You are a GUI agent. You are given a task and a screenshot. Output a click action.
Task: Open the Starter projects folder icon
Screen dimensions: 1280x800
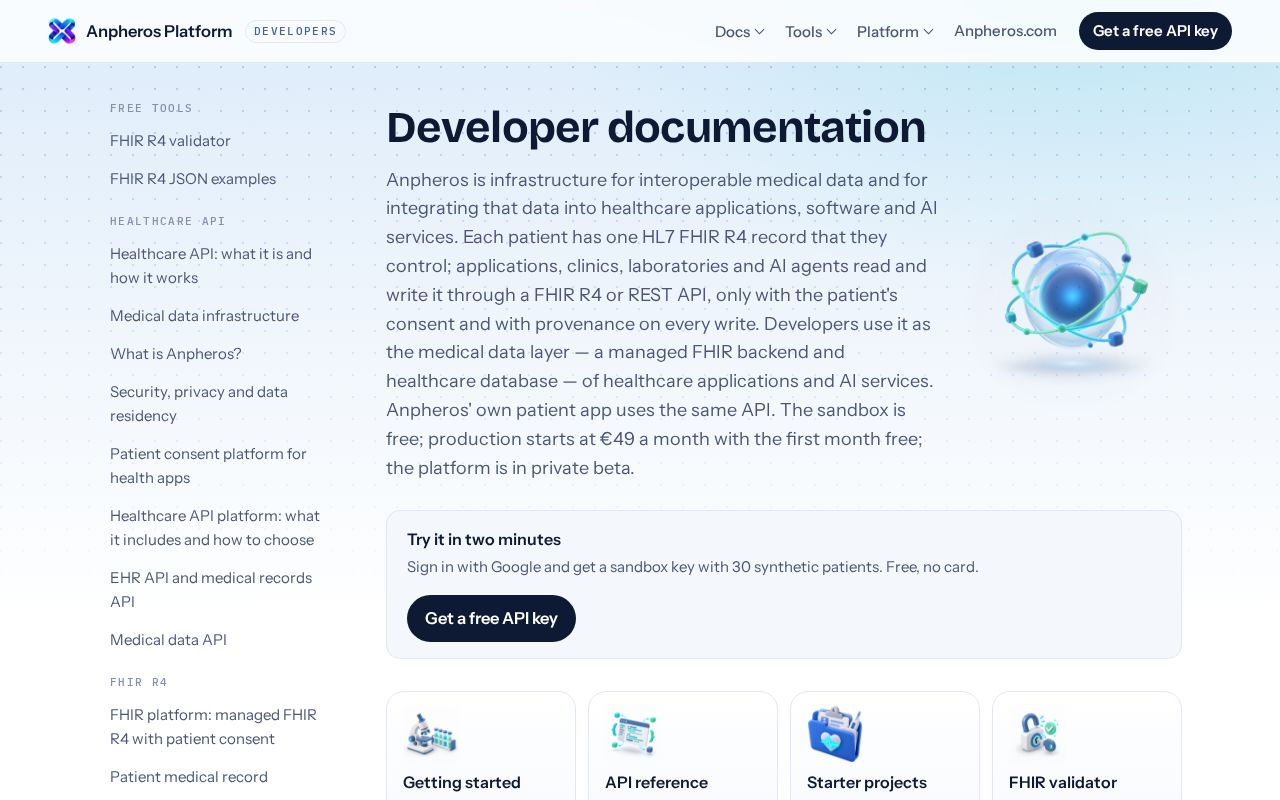coord(835,734)
